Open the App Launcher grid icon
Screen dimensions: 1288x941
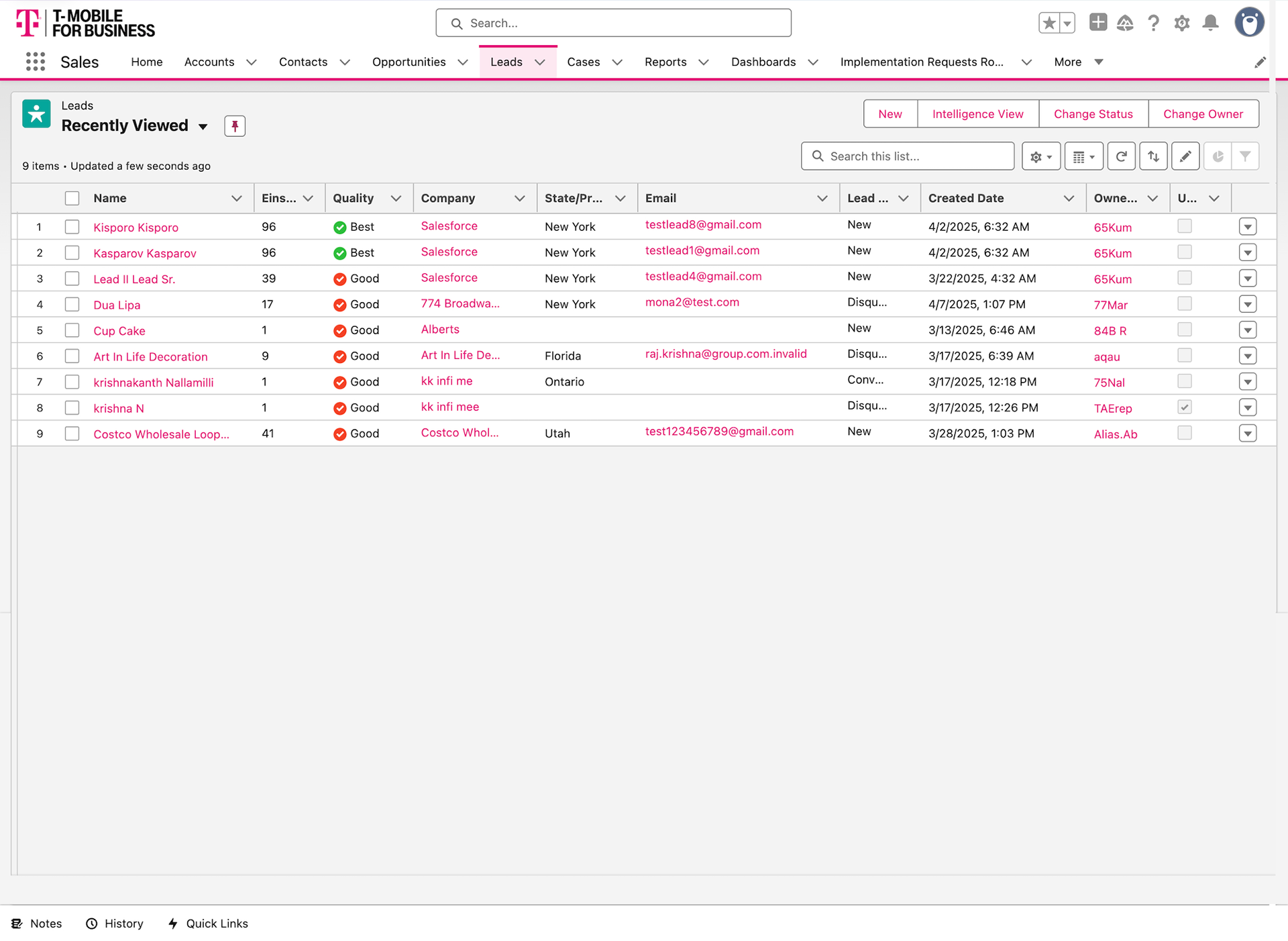[x=35, y=62]
